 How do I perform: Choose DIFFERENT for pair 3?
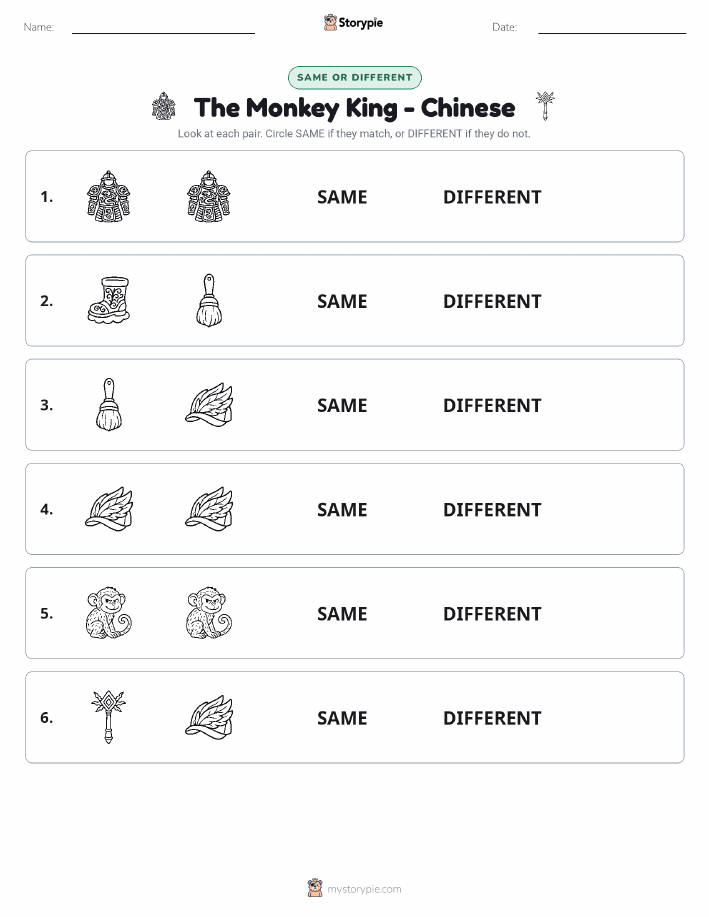492,405
